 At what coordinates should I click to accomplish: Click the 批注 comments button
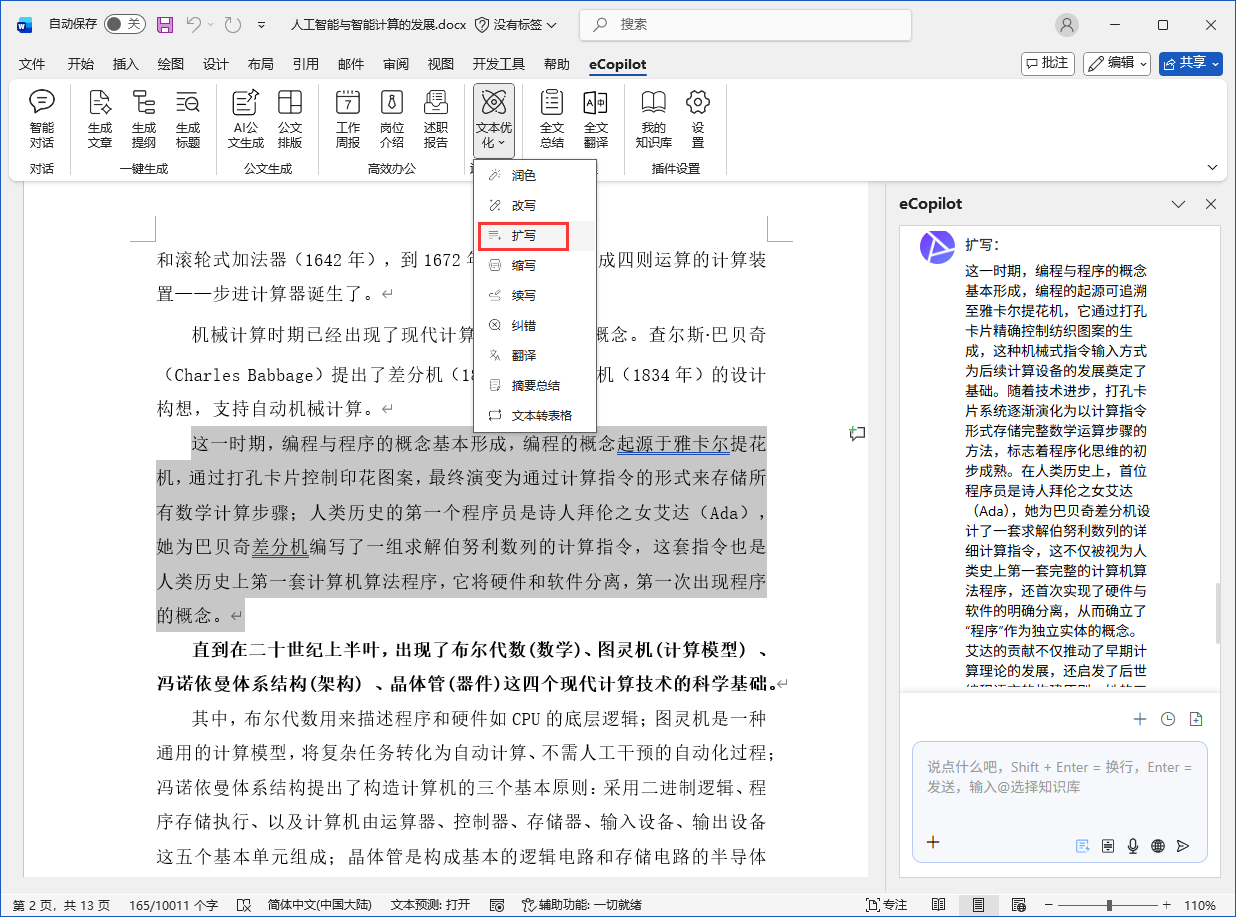click(x=1047, y=63)
